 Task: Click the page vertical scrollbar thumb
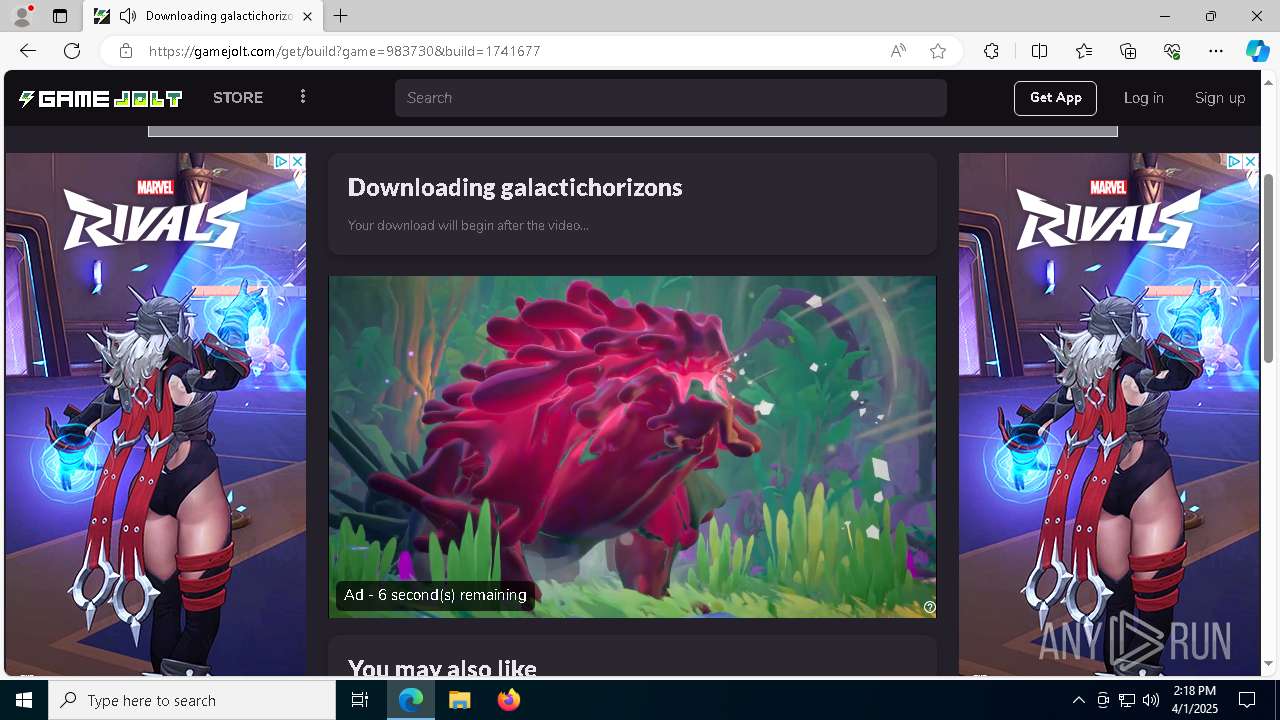[x=1269, y=268]
